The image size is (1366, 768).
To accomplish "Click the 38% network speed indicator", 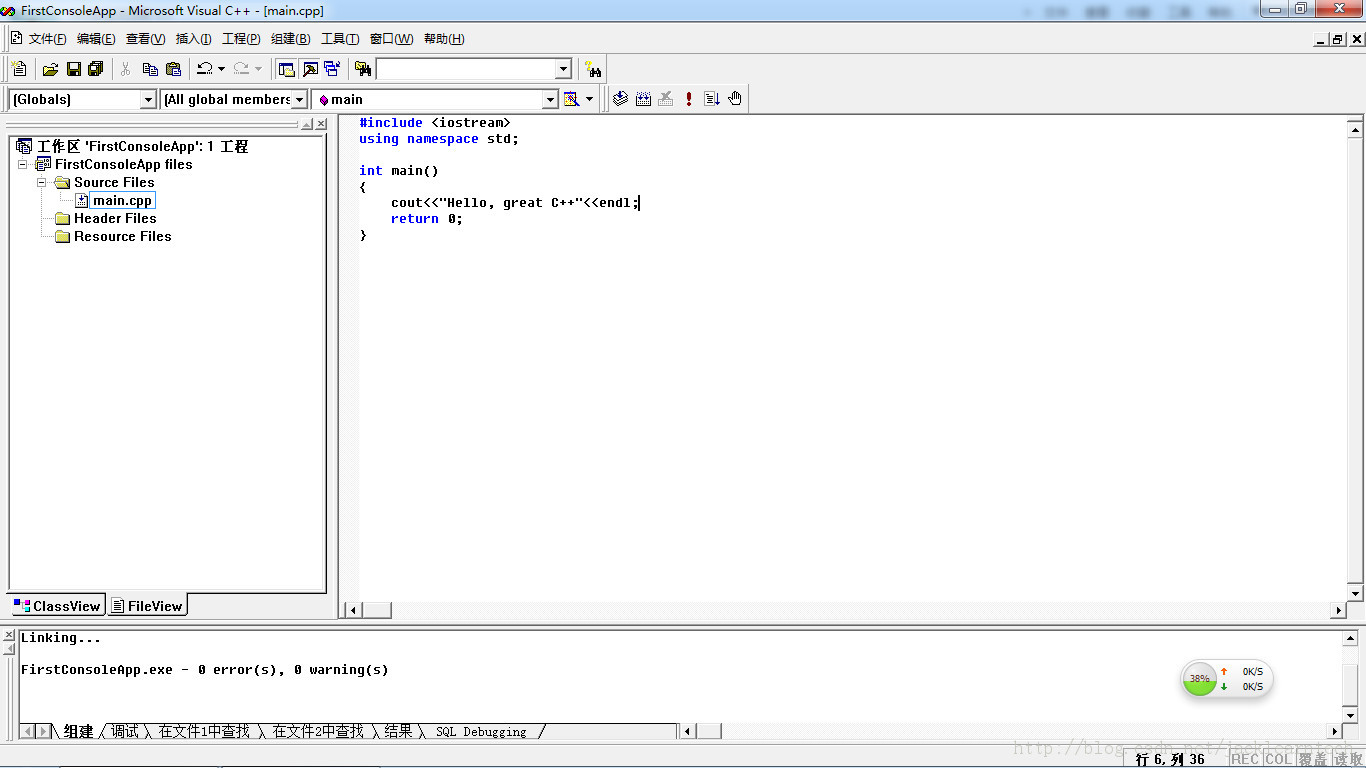I will pos(1199,678).
